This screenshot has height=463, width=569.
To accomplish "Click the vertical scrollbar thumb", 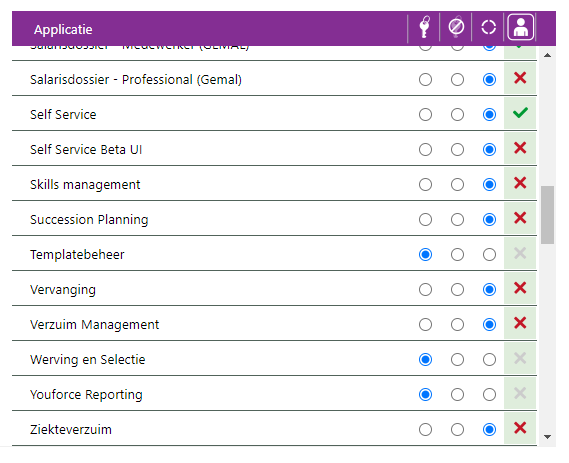I will coord(547,215).
